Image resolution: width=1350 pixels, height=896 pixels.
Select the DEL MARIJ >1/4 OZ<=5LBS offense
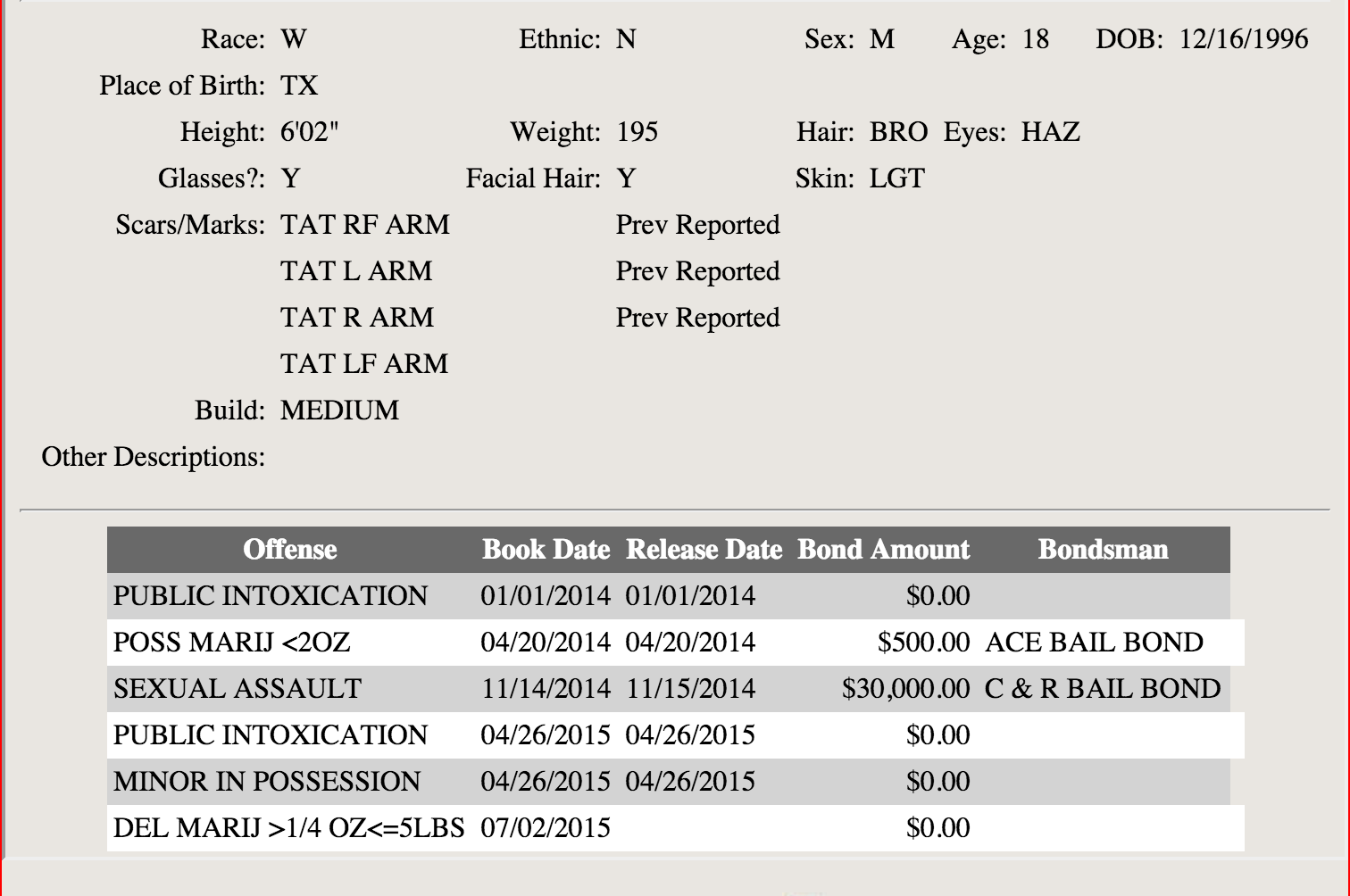coord(288,828)
